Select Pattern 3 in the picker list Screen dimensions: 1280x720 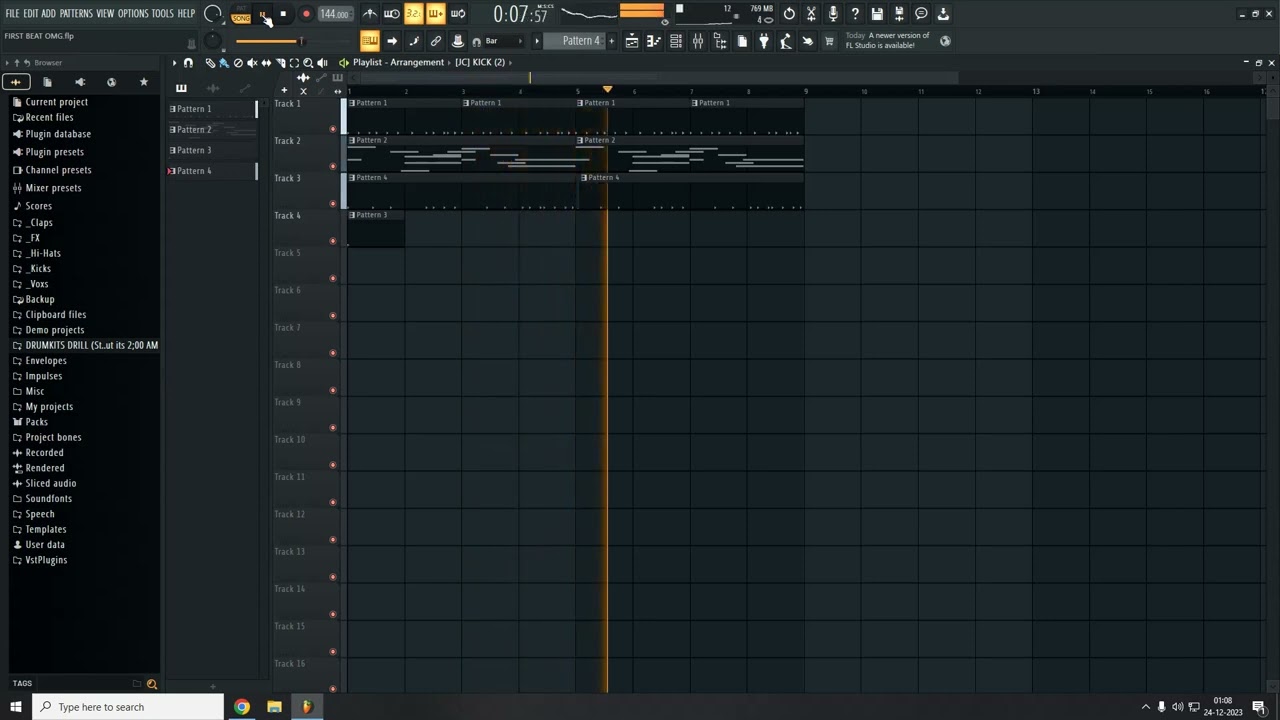[212, 150]
